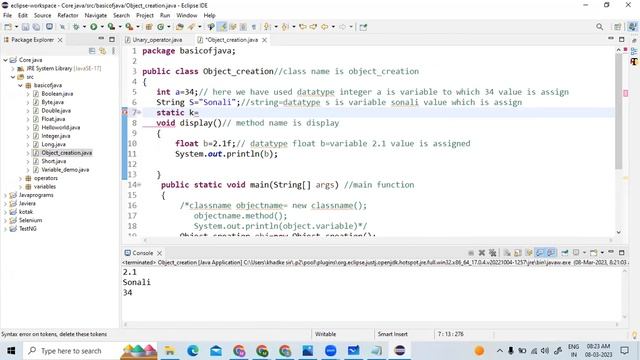Image resolution: width=640 pixels, height=360 pixels.
Task: Open the Navigate menu
Action: point(96,16)
